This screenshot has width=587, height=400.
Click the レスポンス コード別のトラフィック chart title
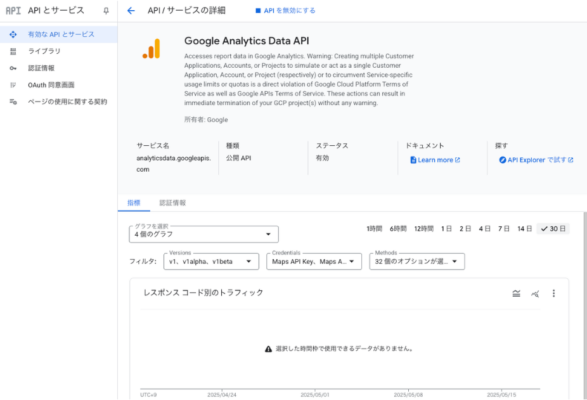click(203, 293)
